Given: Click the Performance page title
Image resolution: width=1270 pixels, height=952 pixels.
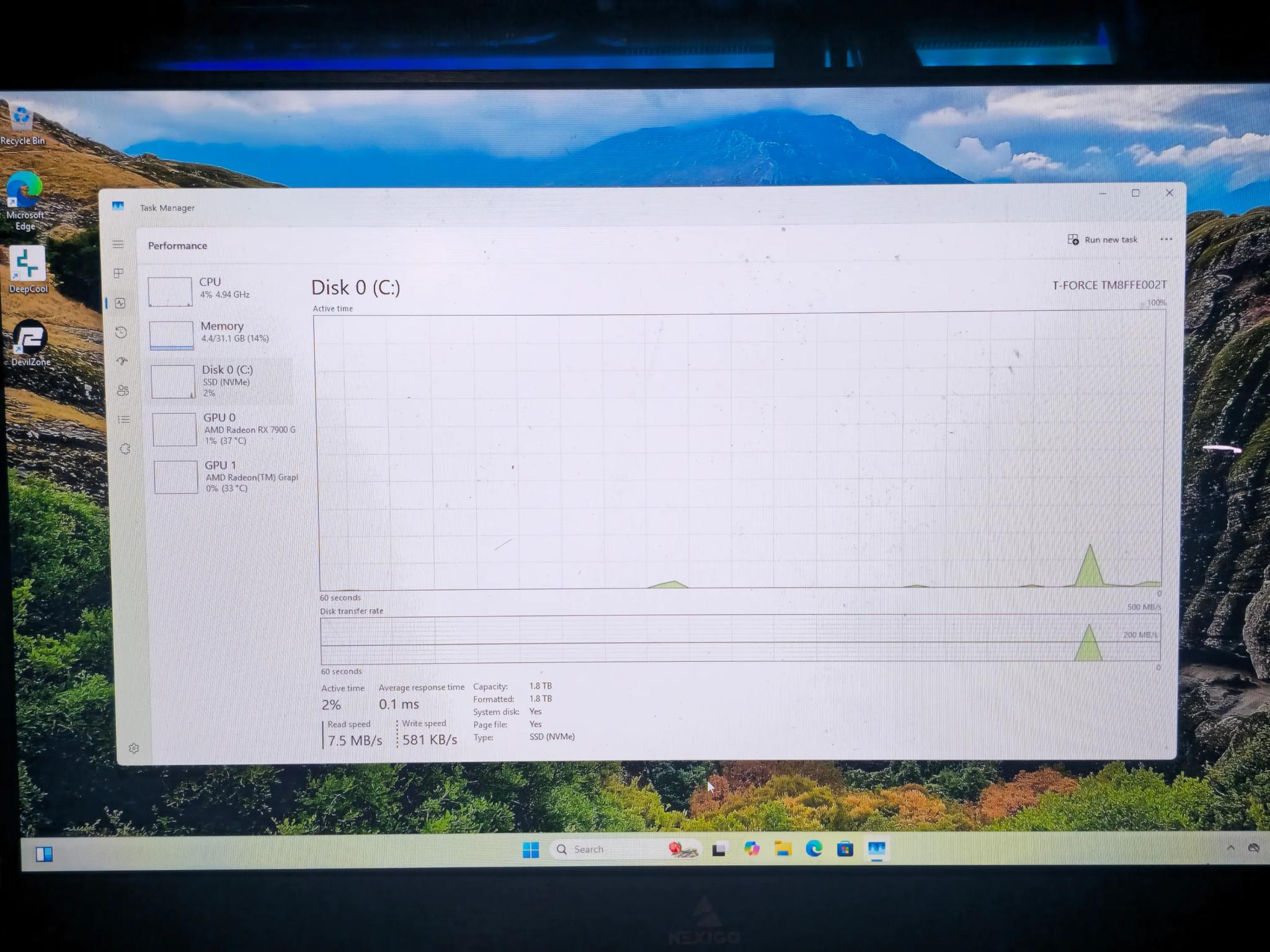Looking at the screenshot, I should [x=177, y=246].
